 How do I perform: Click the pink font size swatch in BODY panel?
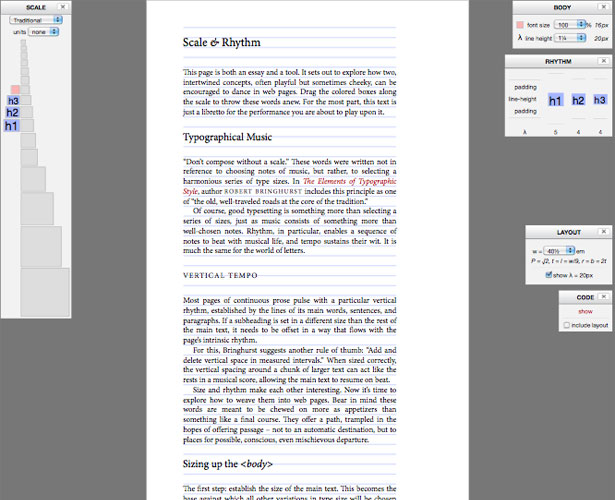520,25
